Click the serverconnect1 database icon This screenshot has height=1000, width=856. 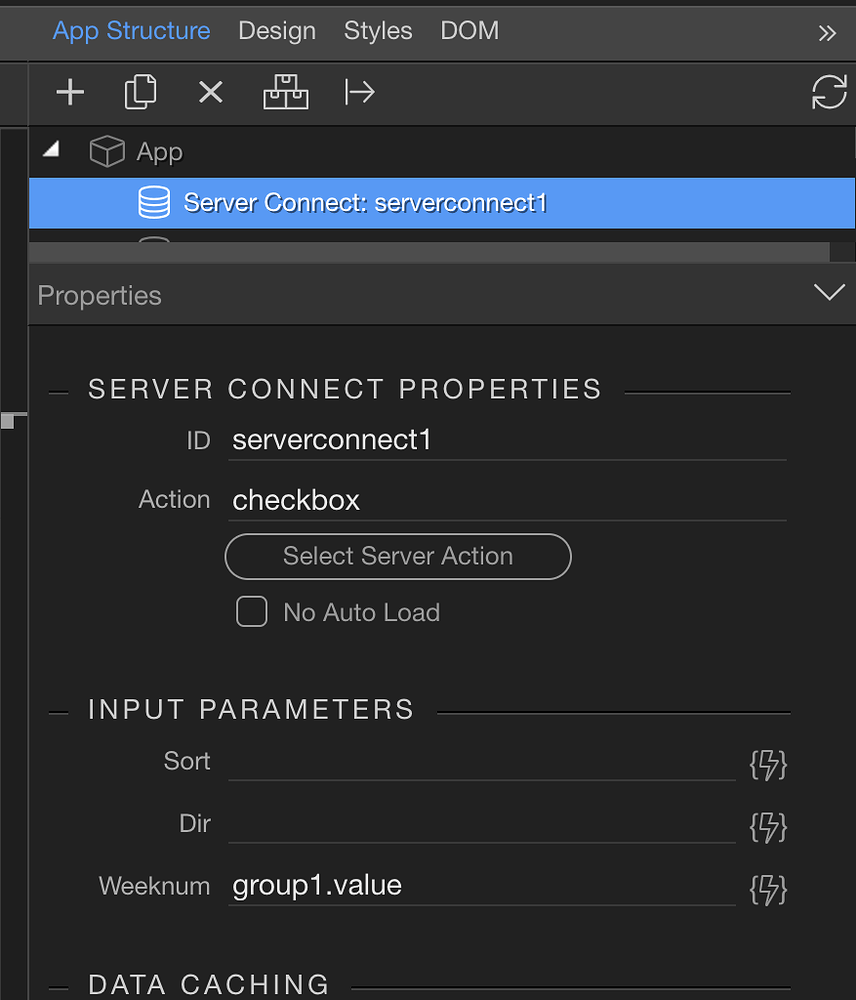154,203
